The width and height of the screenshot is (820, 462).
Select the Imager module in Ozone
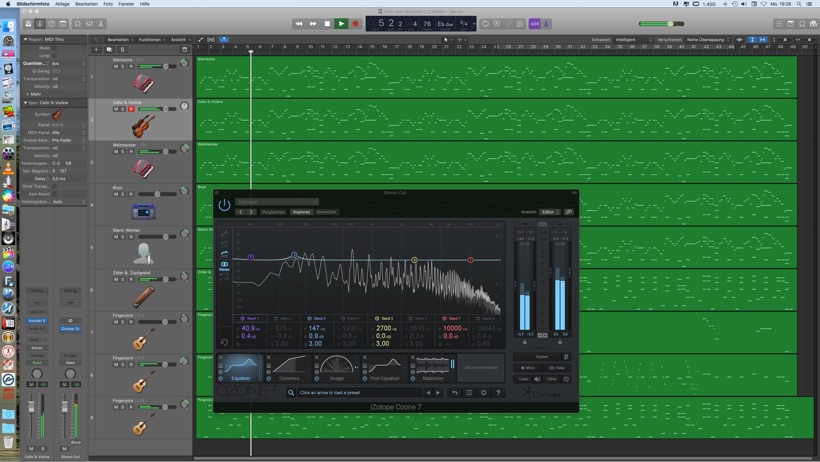tap(337, 368)
